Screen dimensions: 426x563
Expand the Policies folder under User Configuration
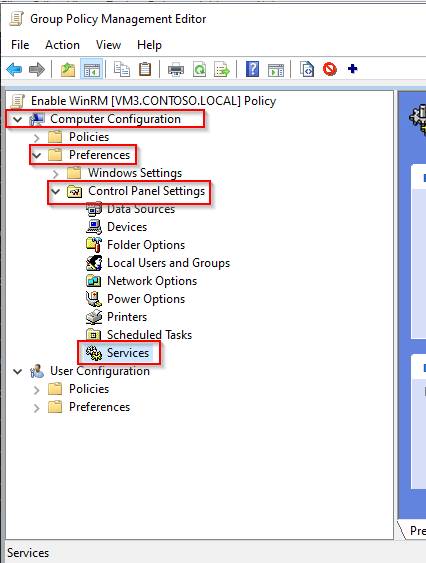pyautogui.click(x=36, y=390)
